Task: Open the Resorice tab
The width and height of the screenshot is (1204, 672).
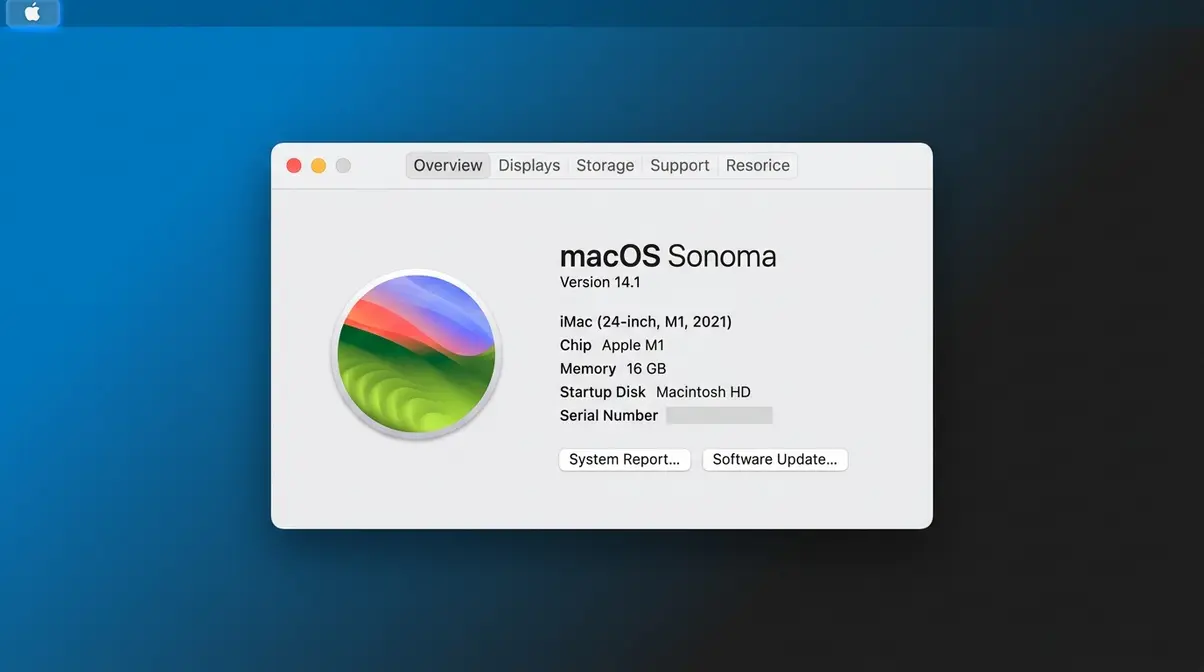Action: coord(758,165)
